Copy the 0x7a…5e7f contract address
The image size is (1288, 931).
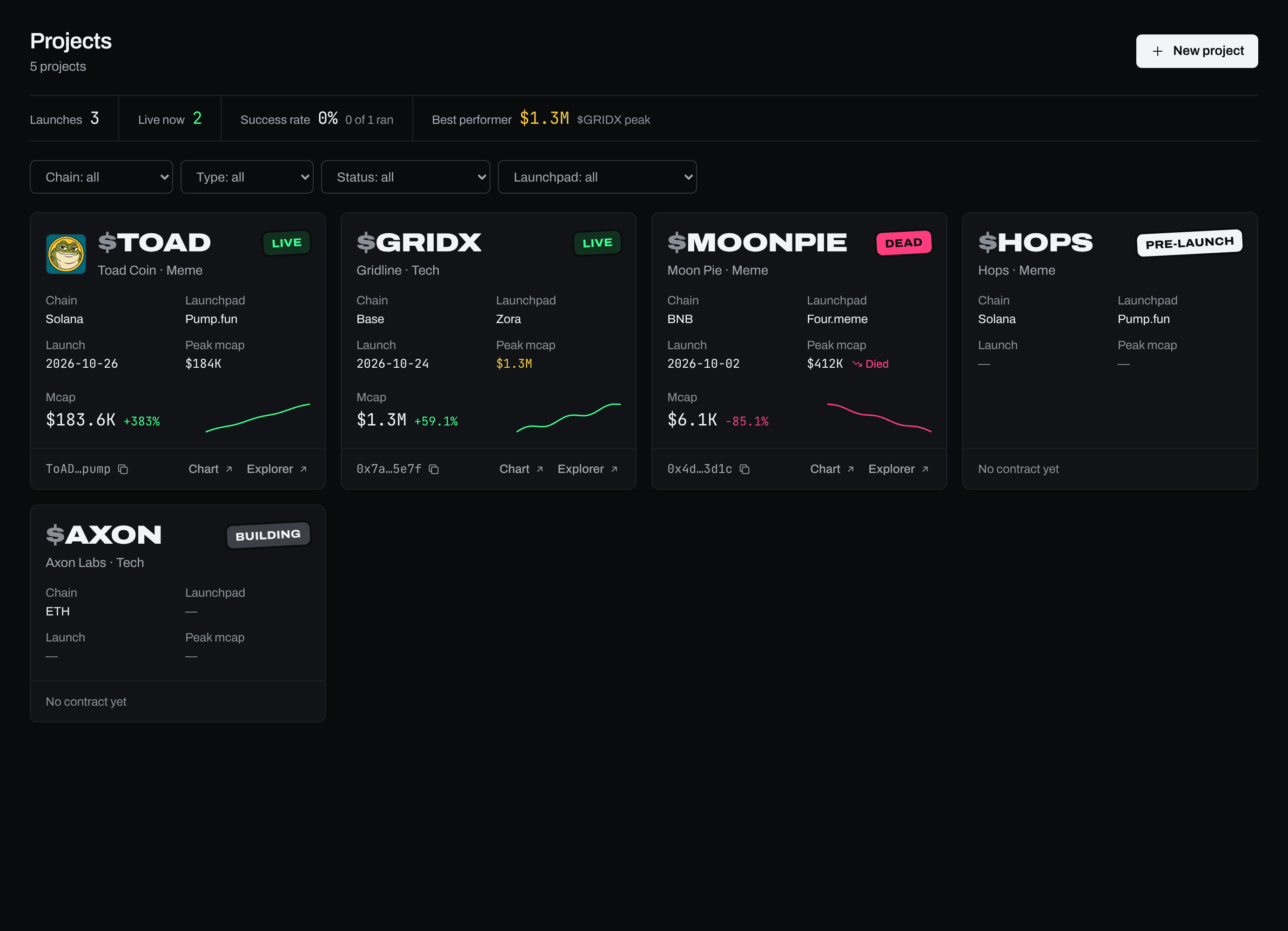434,469
